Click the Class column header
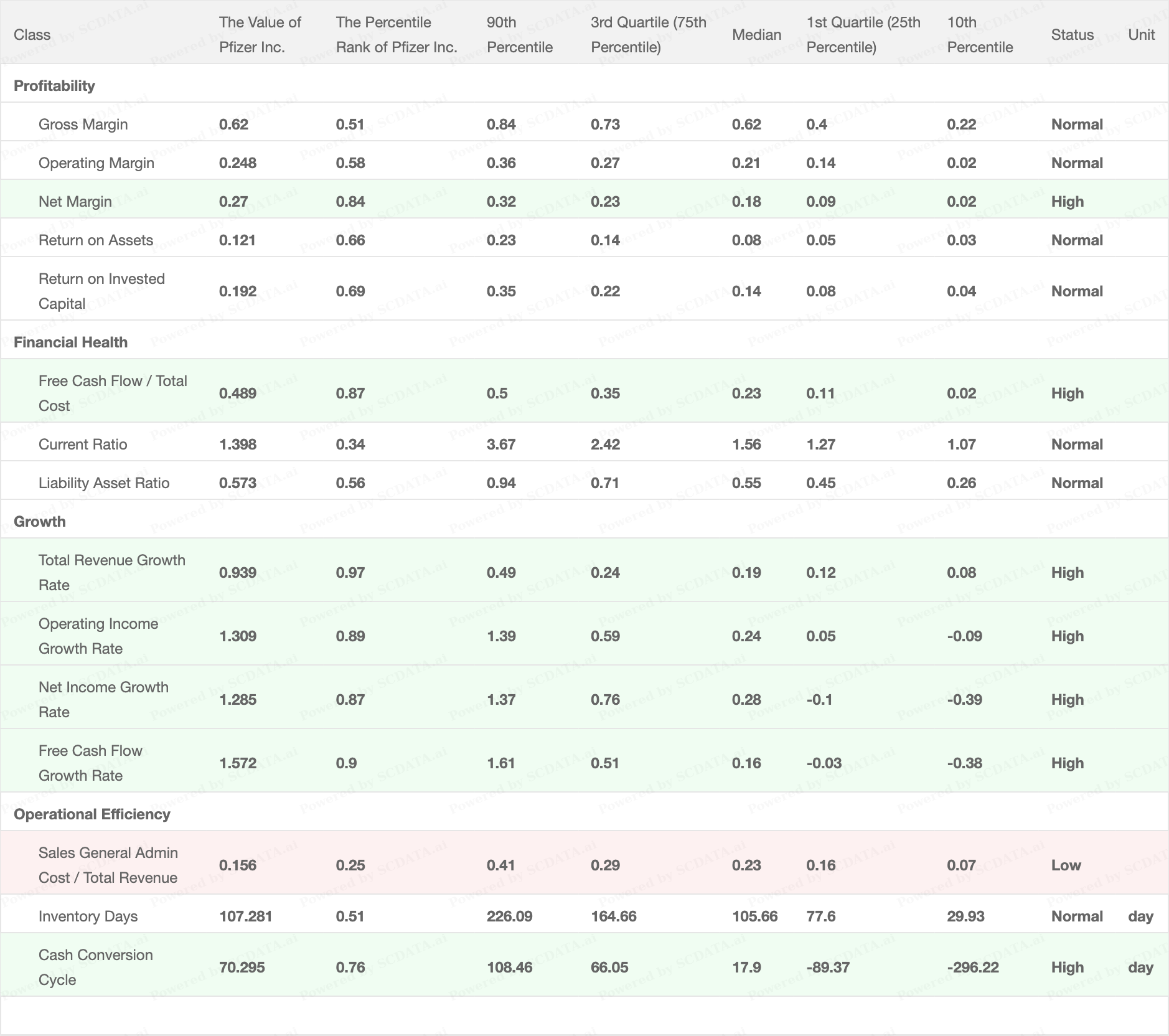The width and height of the screenshot is (1169, 1036). pos(32,35)
